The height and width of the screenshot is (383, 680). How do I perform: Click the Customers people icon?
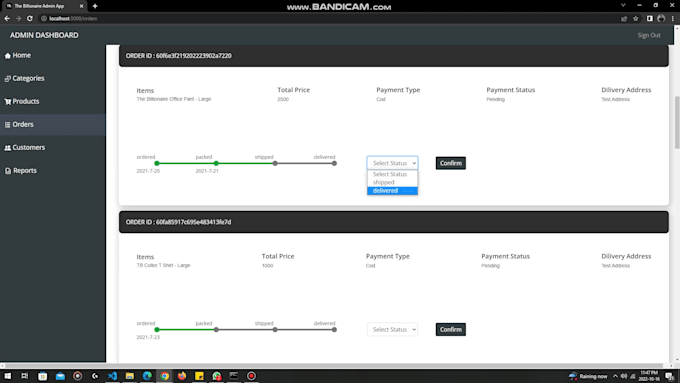point(7,148)
